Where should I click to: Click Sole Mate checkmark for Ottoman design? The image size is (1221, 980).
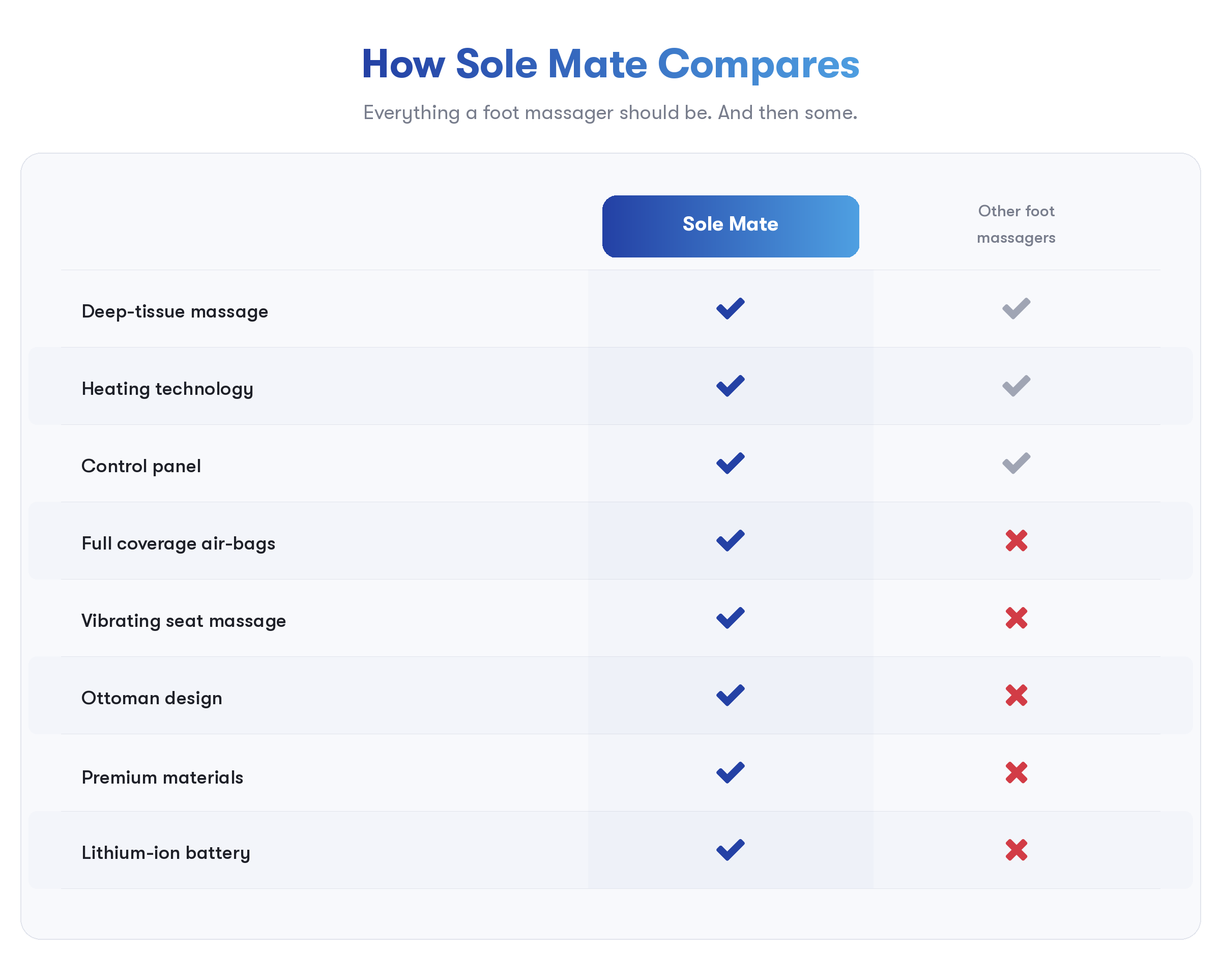point(730,695)
